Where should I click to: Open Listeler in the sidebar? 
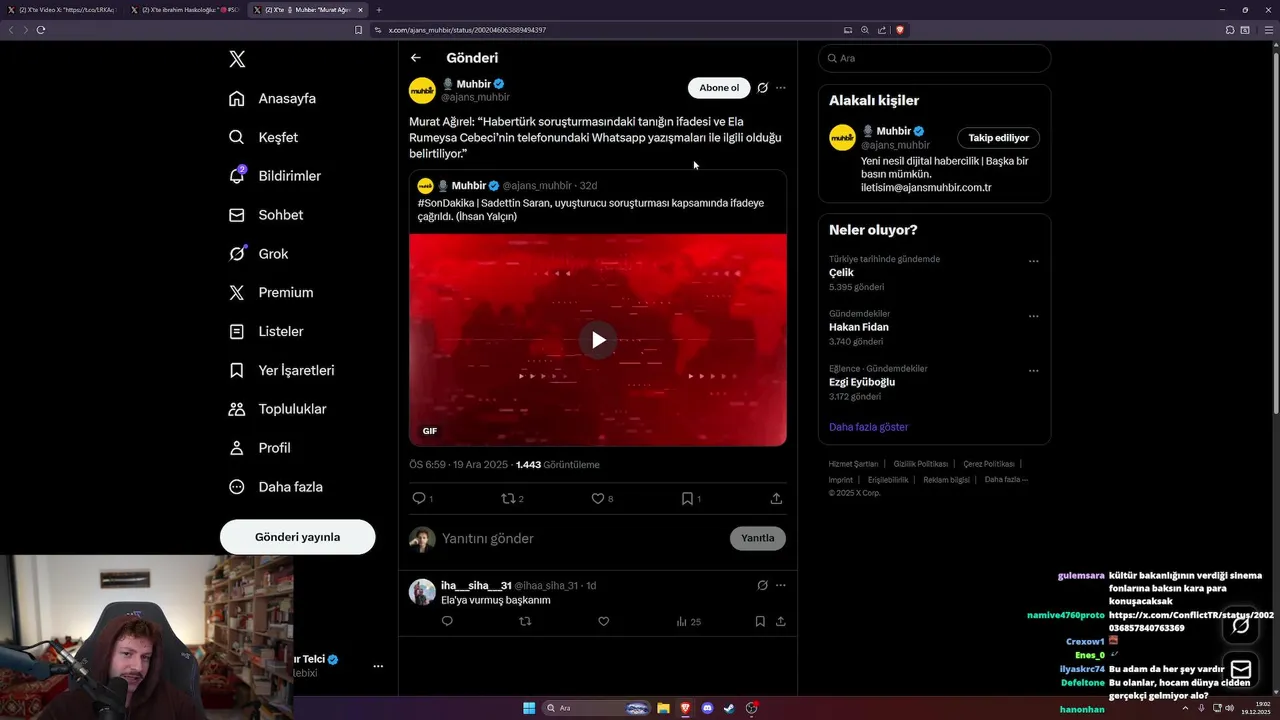pyautogui.click(x=266, y=331)
